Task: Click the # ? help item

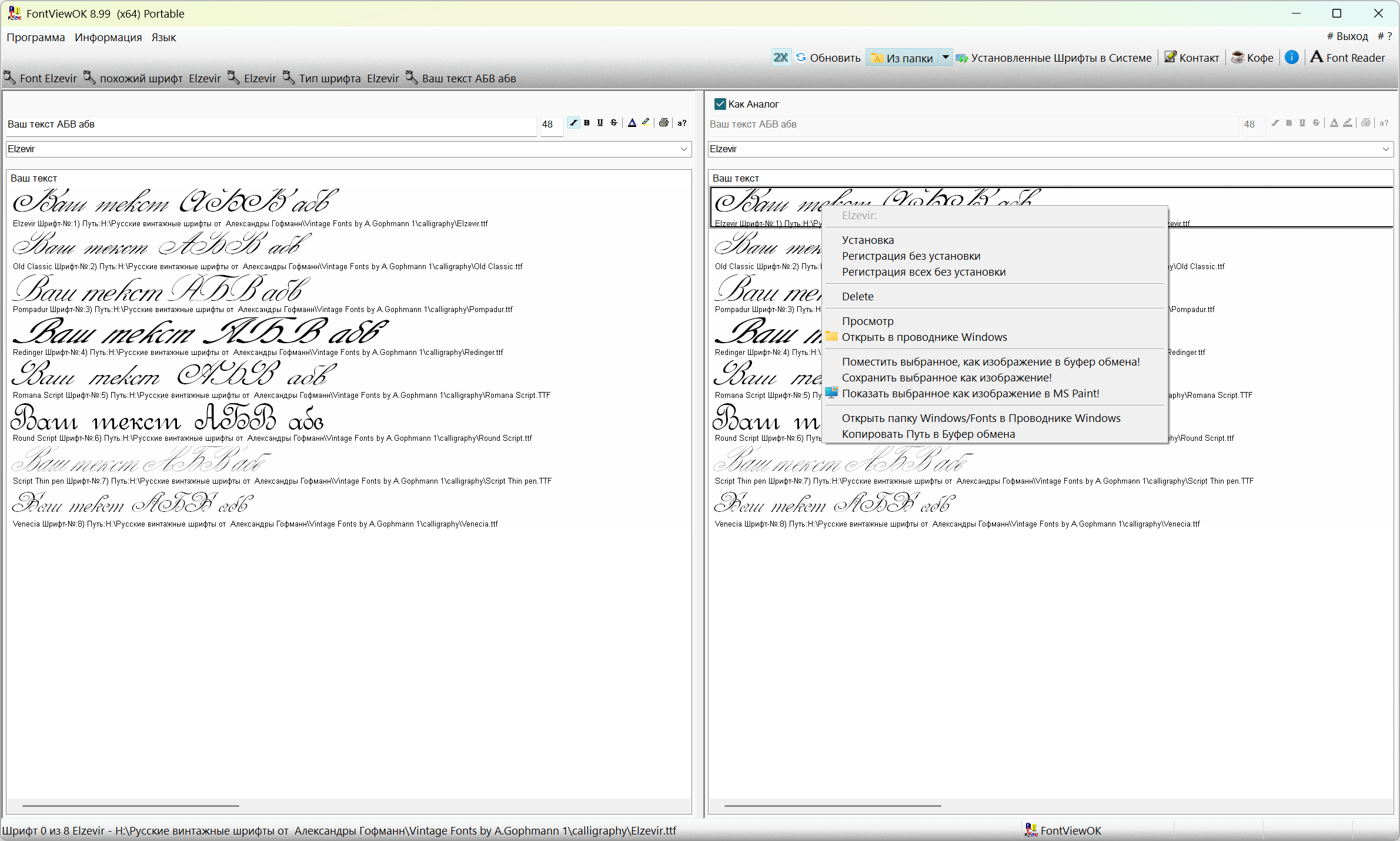Action: click(1385, 36)
